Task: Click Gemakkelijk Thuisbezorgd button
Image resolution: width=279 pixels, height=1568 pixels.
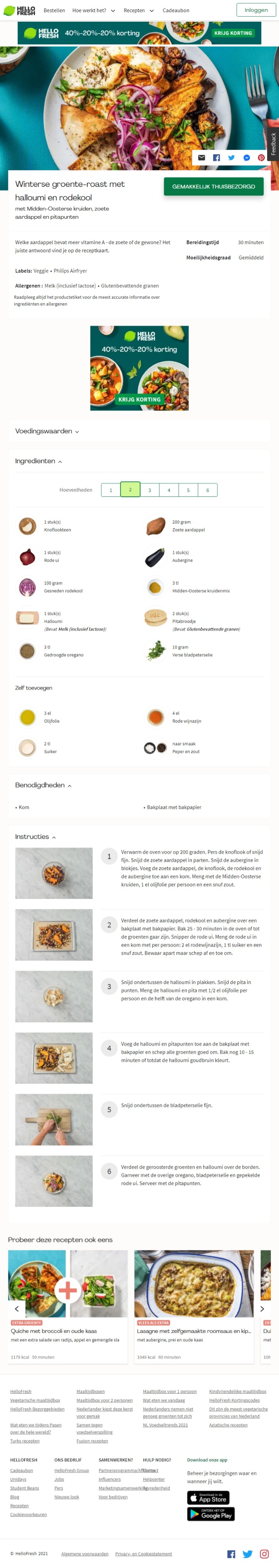Action: (213, 186)
